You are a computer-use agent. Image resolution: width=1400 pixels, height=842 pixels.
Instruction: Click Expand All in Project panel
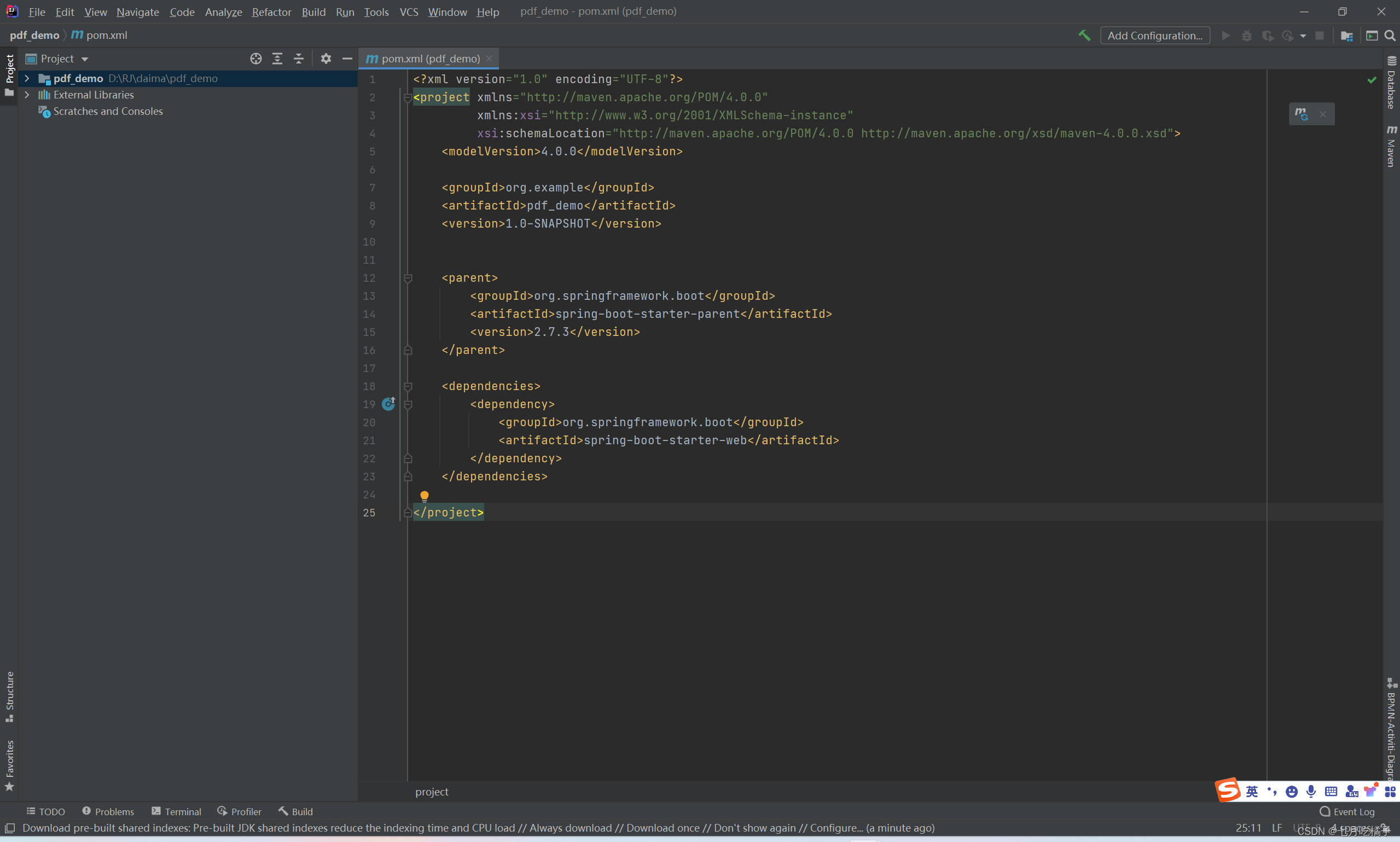click(277, 59)
